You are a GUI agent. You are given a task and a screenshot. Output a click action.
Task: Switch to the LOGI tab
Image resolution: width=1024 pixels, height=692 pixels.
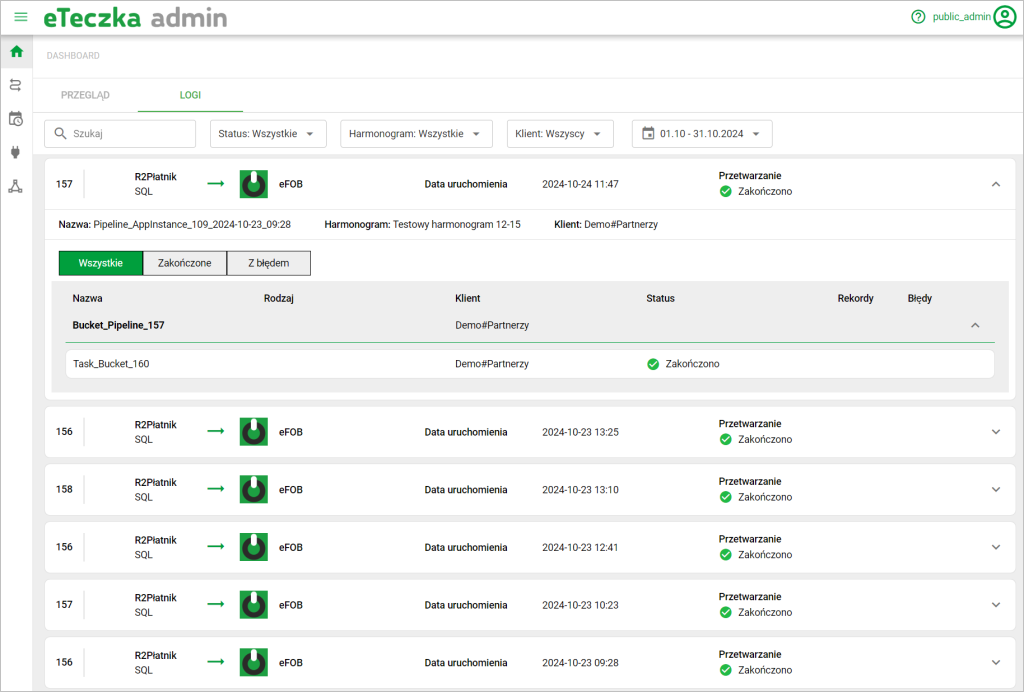(190, 95)
